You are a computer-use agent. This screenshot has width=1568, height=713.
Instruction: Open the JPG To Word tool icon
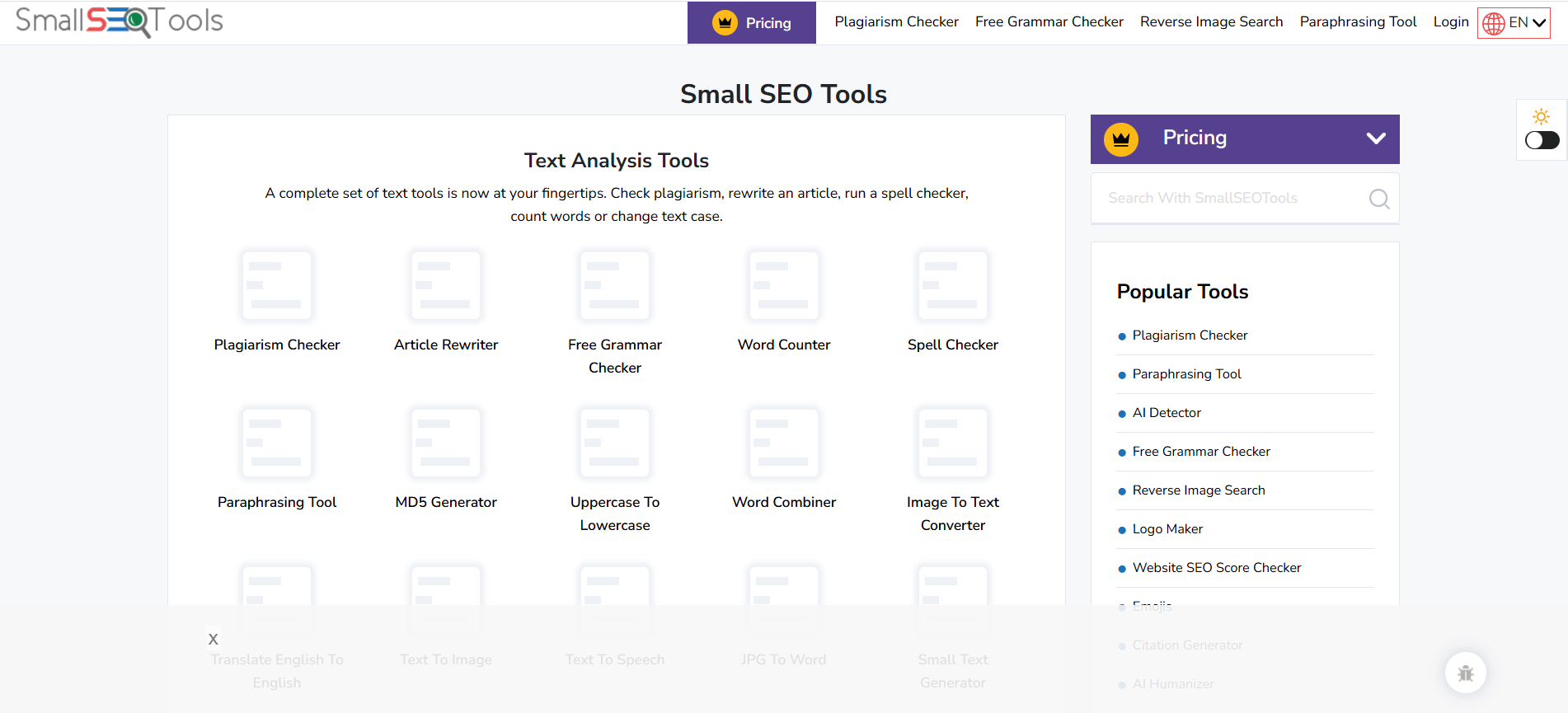click(x=784, y=600)
